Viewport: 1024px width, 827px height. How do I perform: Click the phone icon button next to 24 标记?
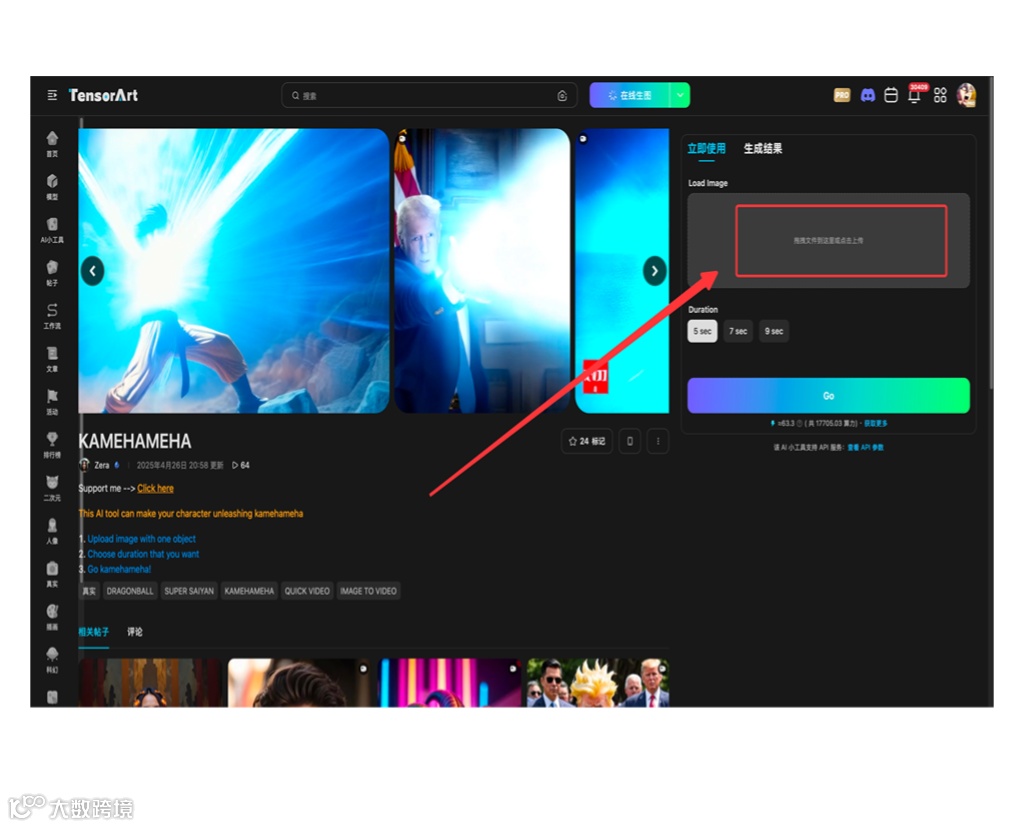click(630, 442)
